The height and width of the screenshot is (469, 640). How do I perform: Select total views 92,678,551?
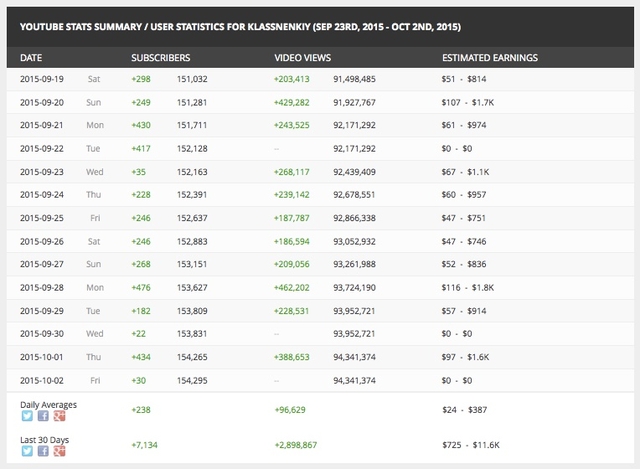pos(354,195)
